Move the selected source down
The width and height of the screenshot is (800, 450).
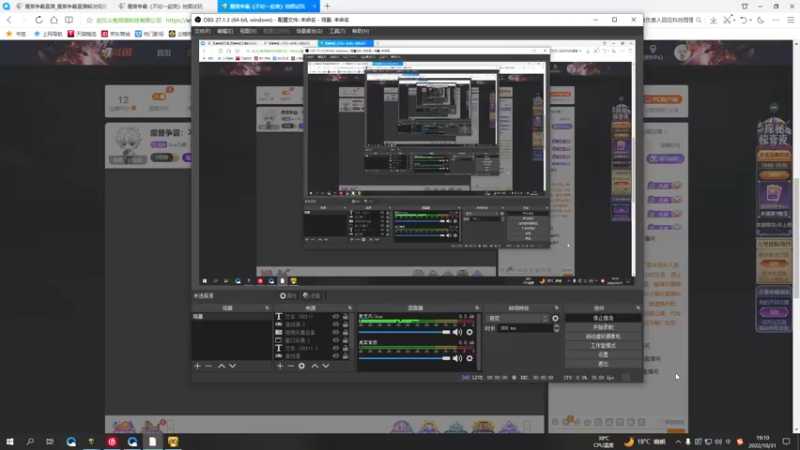(x=326, y=366)
